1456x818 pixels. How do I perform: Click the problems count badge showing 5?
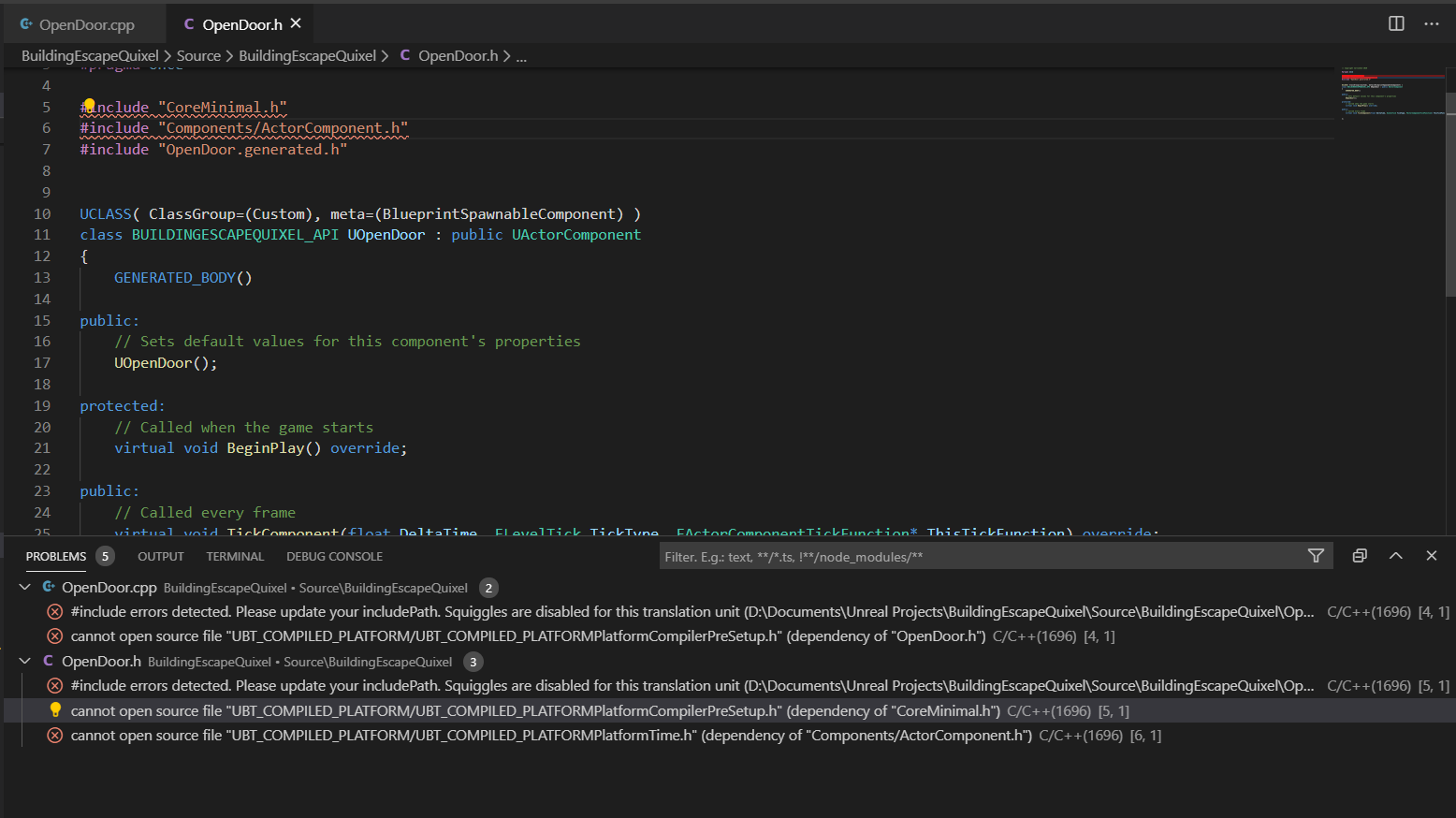point(105,555)
